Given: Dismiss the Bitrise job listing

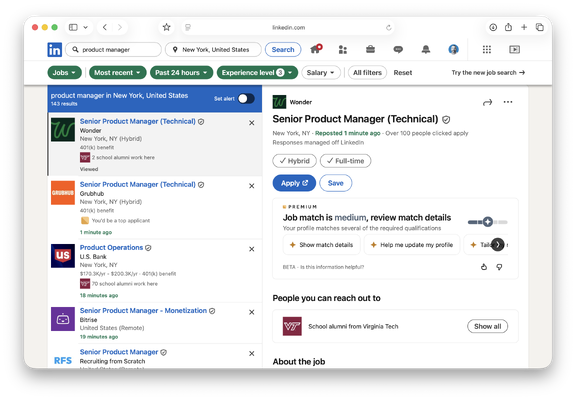Looking at the screenshot, I should pos(252,312).
